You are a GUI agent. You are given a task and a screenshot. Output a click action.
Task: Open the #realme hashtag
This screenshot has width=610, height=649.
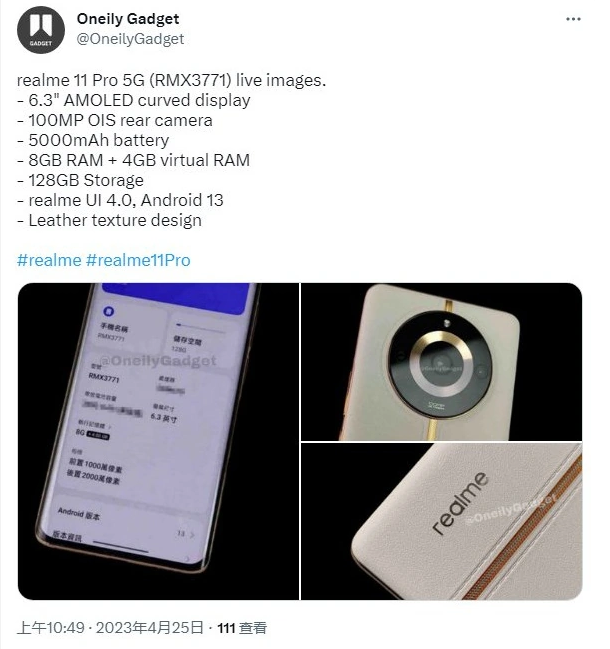(49, 260)
